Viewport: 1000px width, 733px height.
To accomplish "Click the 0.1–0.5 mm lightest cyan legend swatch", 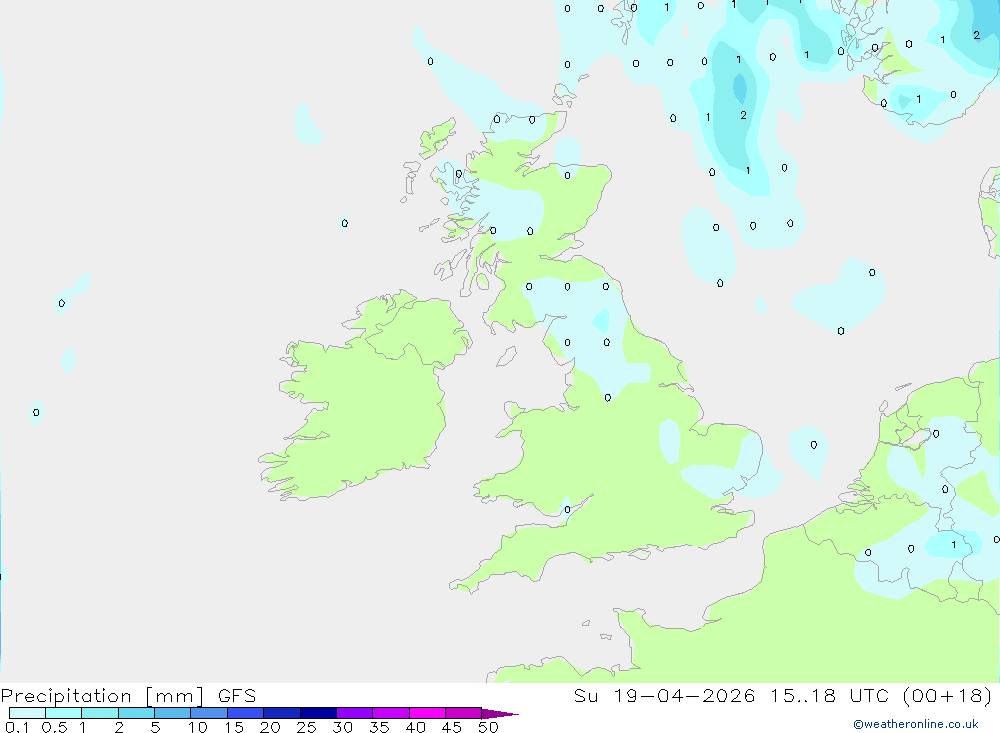I will [27, 713].
